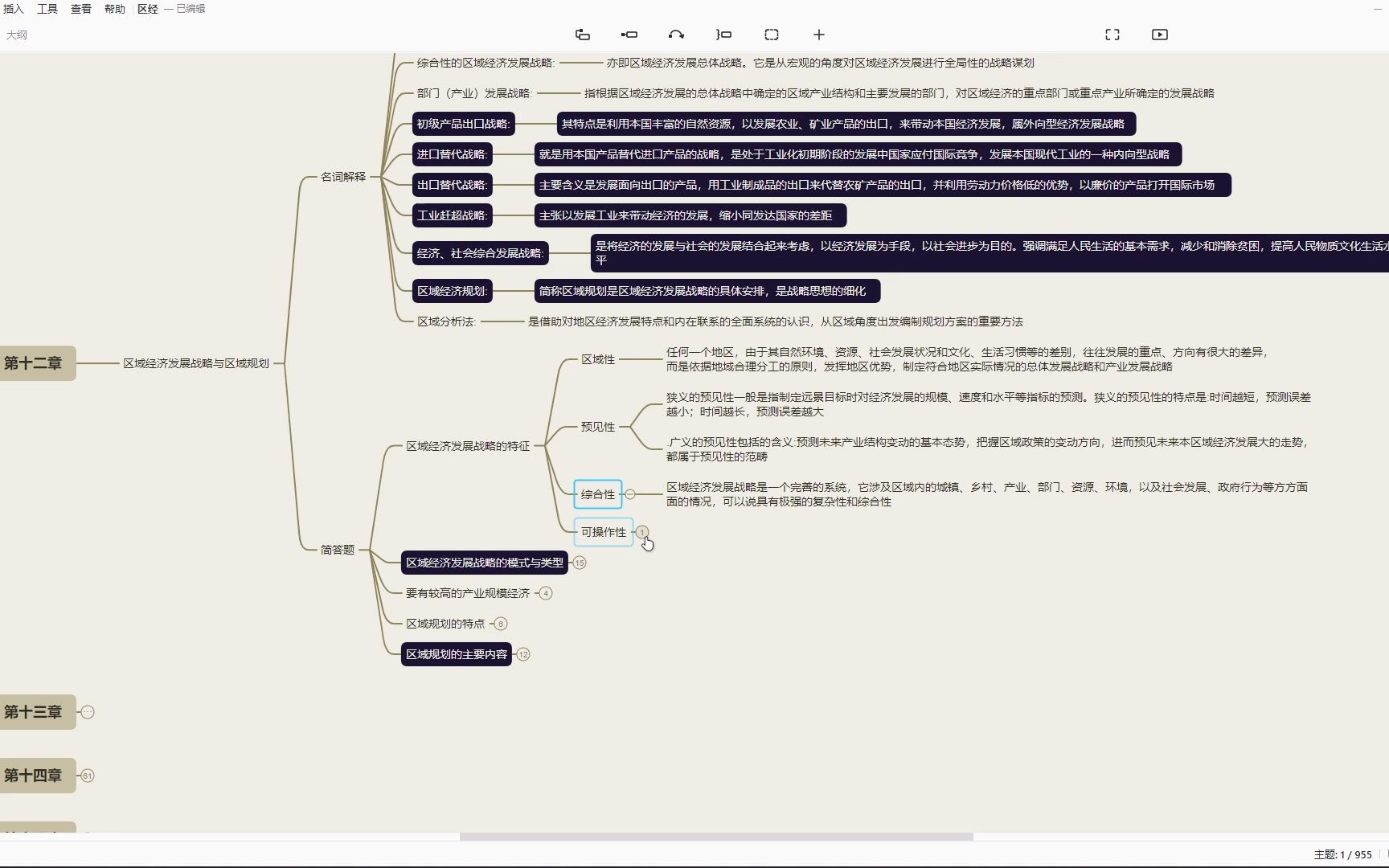Select the 出口替代战略 node
Screen dimensions: 1389x868
(452, 185)
